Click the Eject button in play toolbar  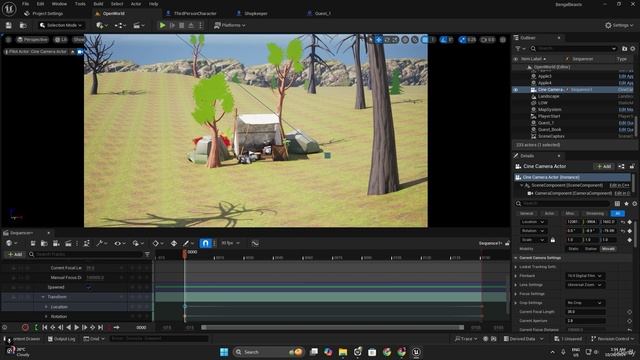pyautogui.click(x=191, y=25)
